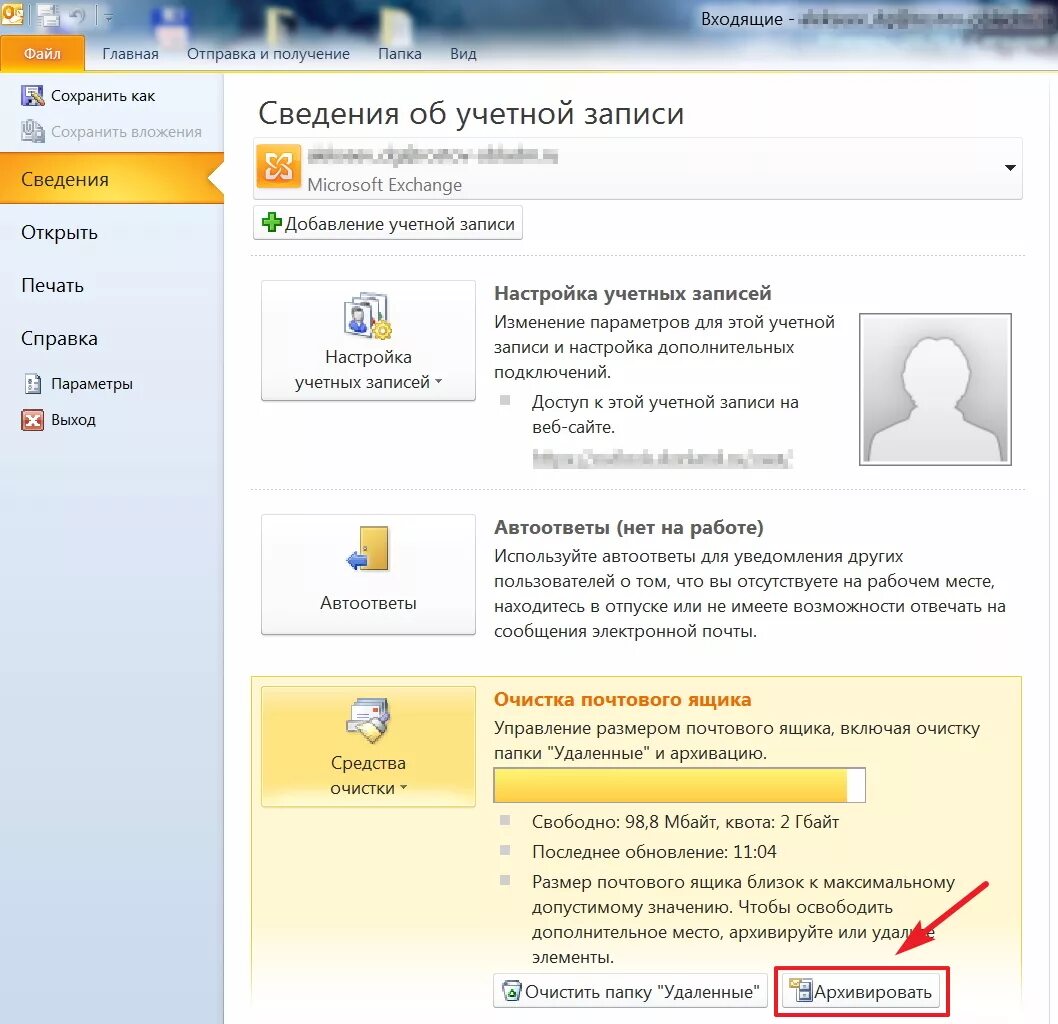Choose Выход in the sidebar
The height and width of the screenshot is (1024, 1058).
(74, 420)
